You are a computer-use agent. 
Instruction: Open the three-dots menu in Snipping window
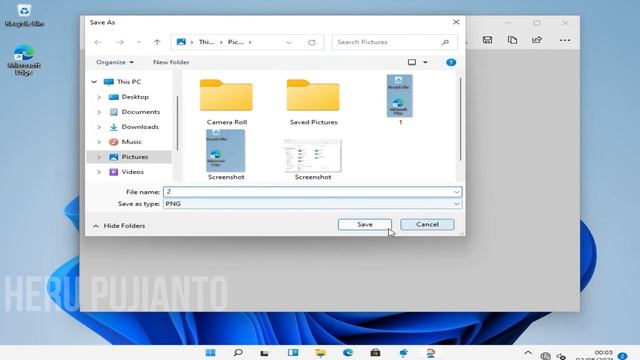(565, 40)
